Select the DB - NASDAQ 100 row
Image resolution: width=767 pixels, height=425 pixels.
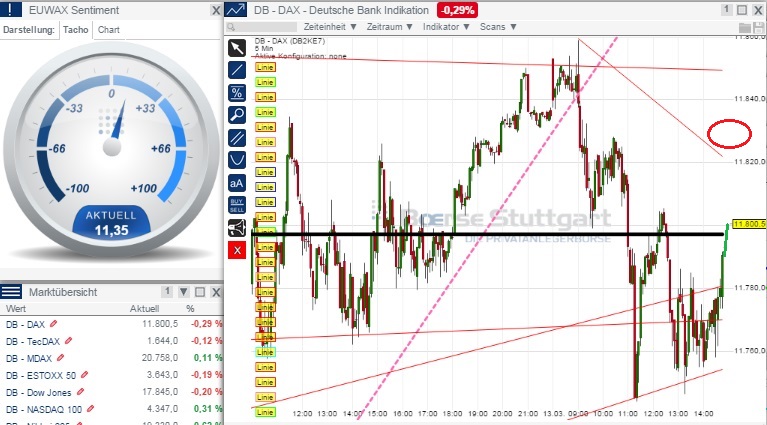tap(112, 409)
